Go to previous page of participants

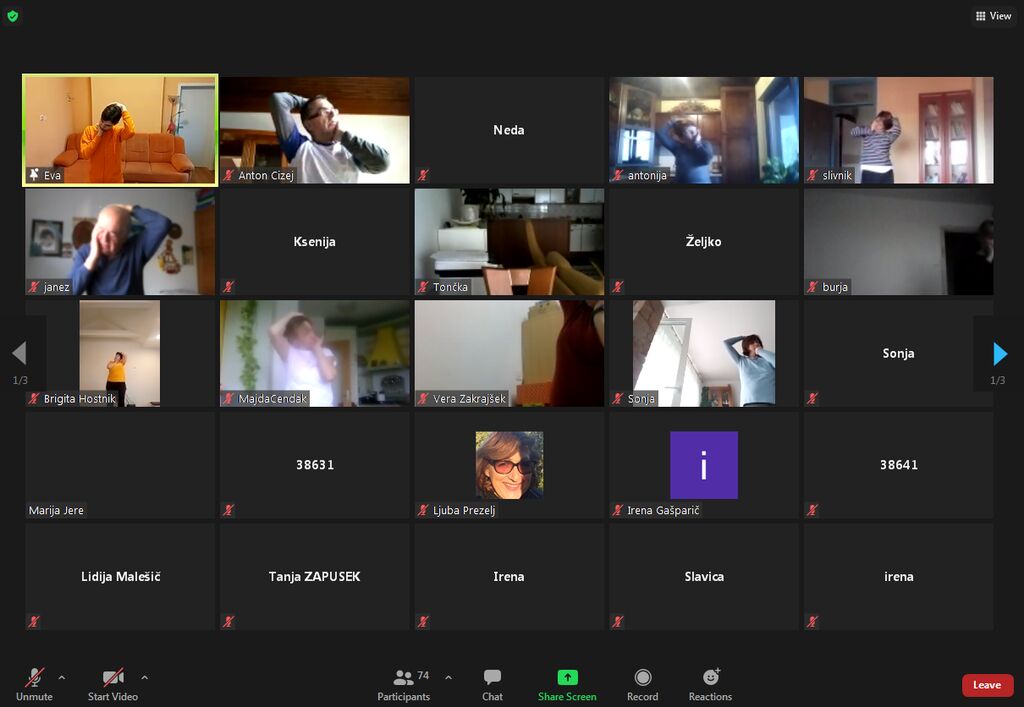click(x=19, y=353)
